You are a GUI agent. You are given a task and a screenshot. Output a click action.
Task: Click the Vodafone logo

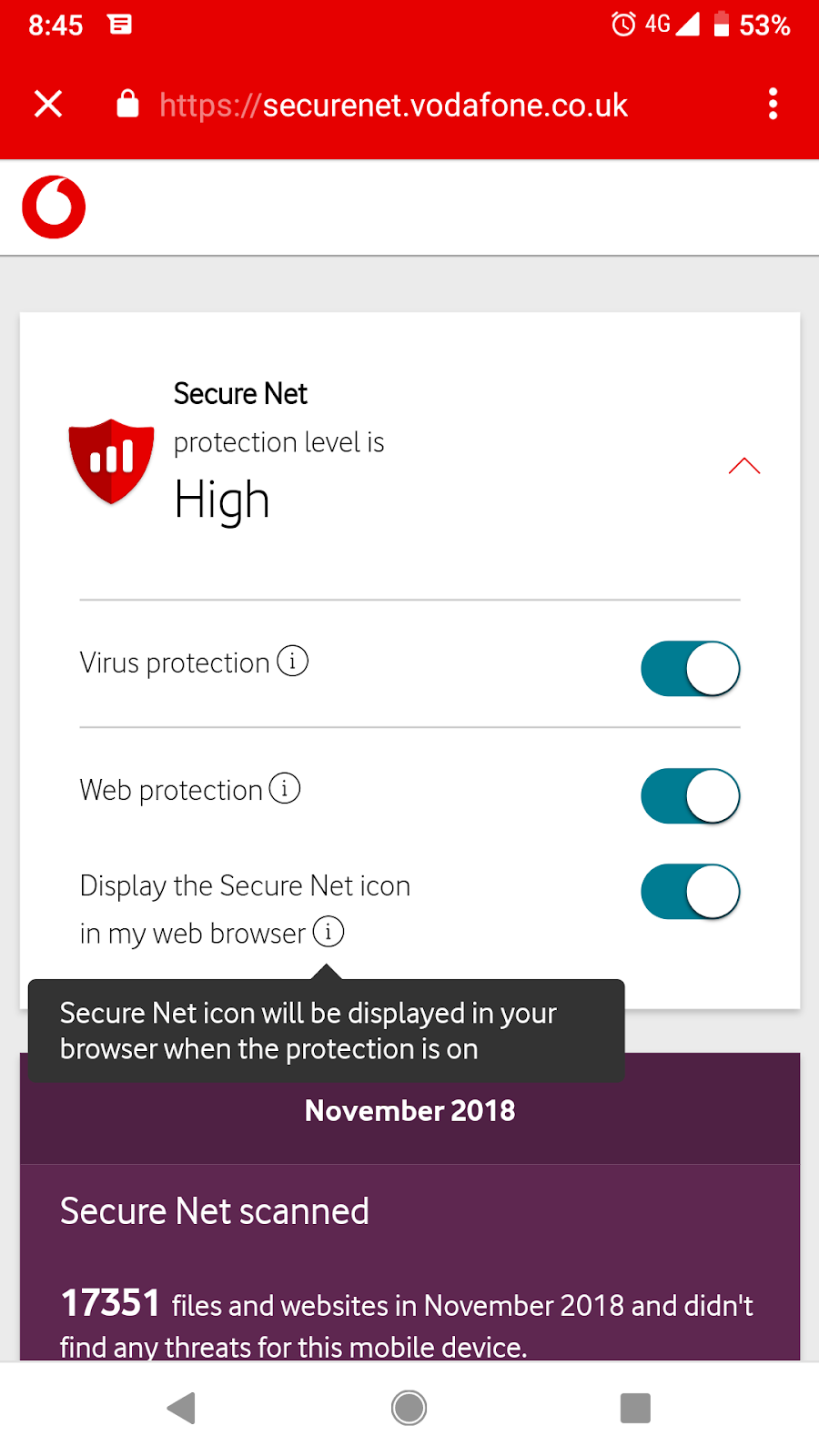pos(54,207)
